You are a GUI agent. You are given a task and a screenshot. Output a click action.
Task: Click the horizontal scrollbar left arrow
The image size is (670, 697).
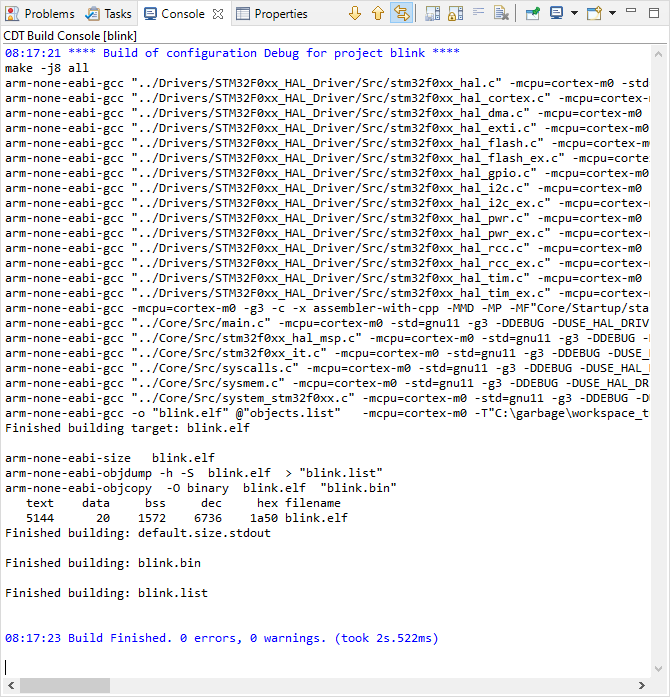pos(11,685)
